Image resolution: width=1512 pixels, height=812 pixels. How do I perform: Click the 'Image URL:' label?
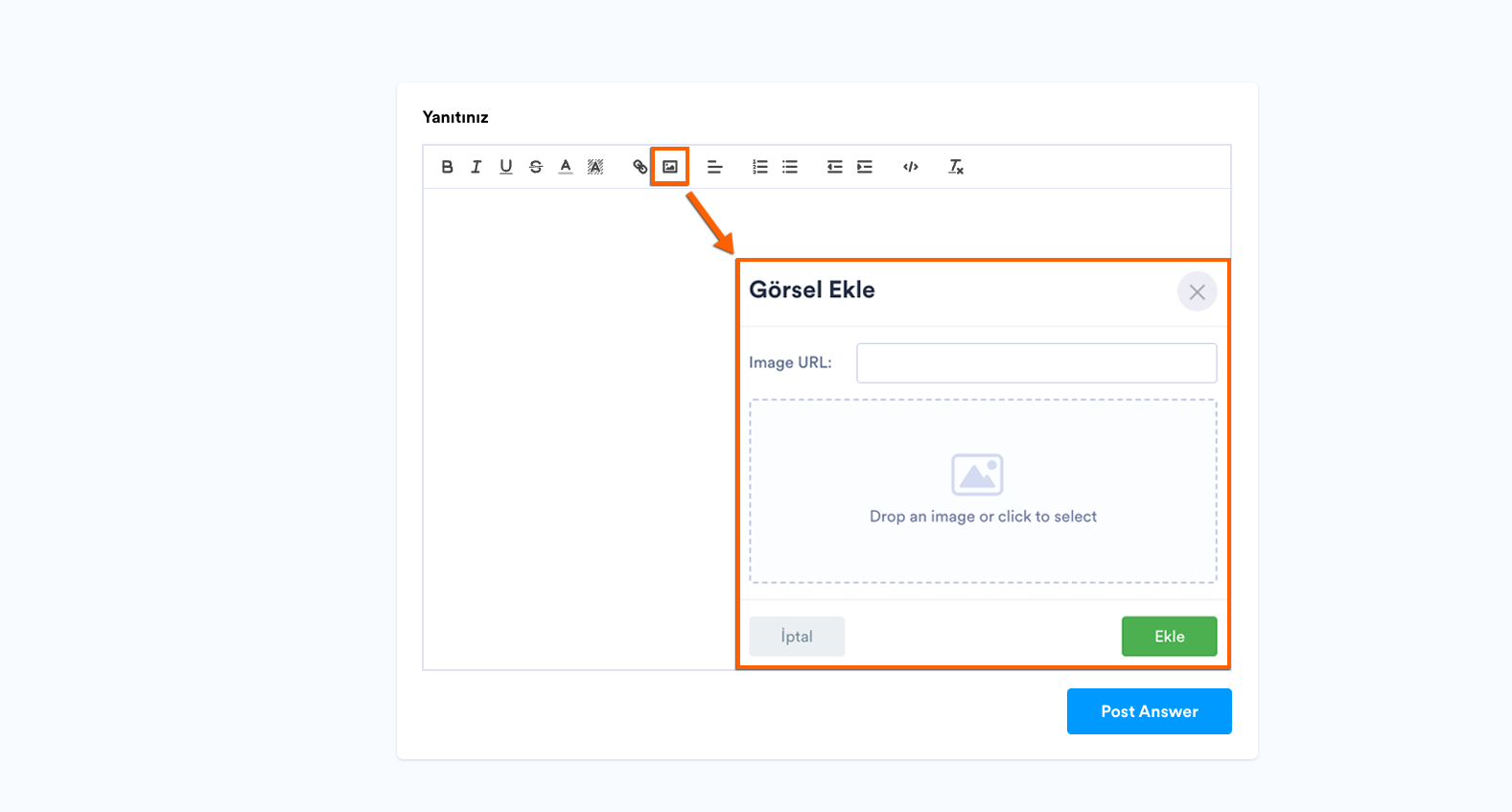click(790, 362)
